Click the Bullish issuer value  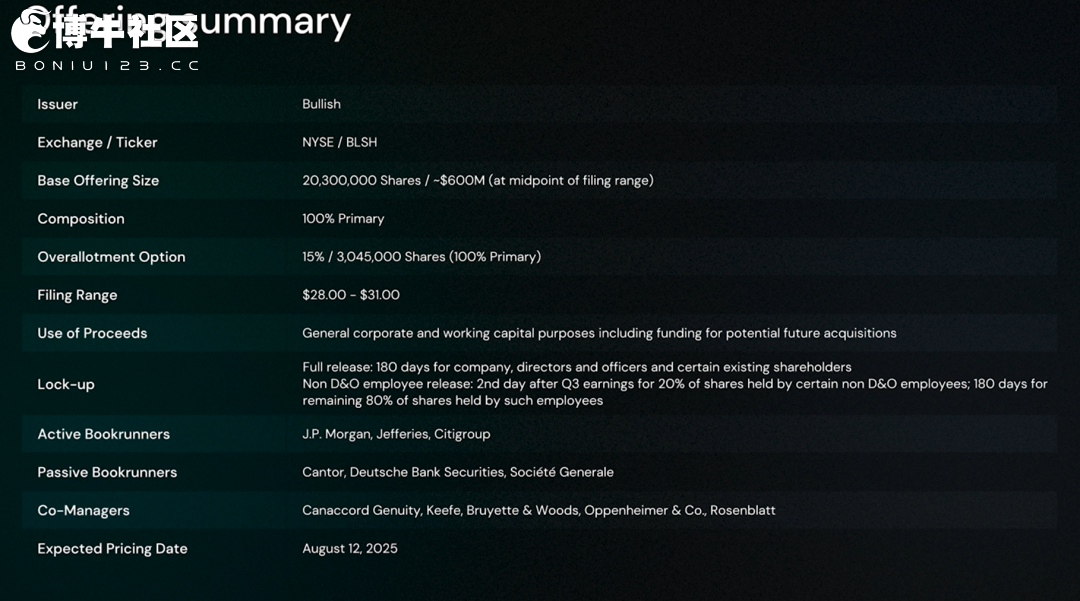pos(321,104)
